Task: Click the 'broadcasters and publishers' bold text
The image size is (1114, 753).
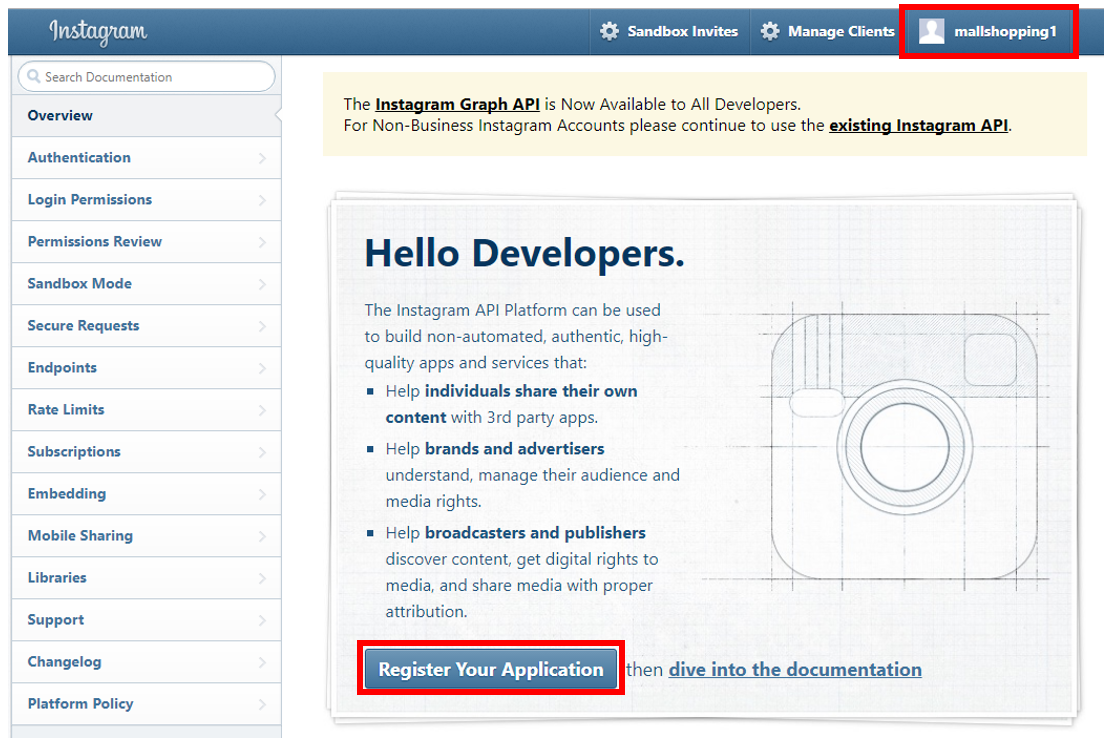Action: (x=535, y=533)
